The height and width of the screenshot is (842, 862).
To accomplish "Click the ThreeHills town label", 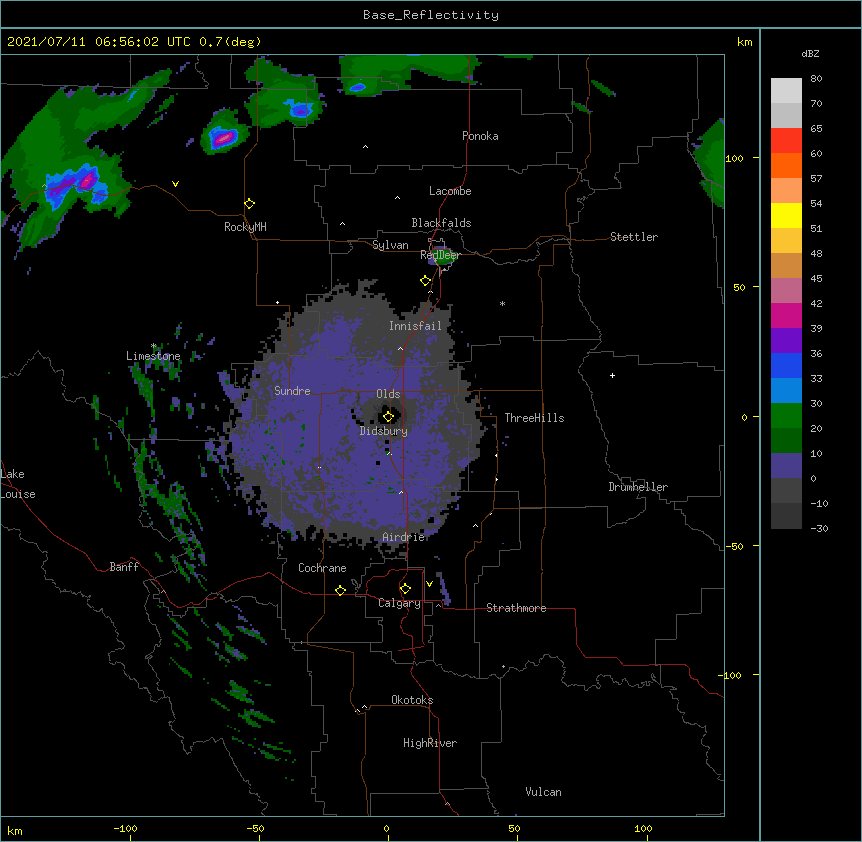I will click(x=534, y=418).
